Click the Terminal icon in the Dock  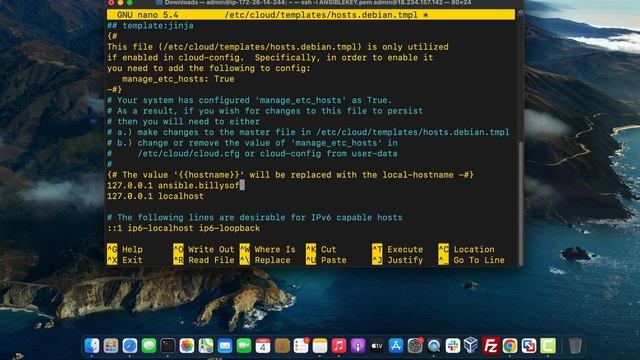168,346
